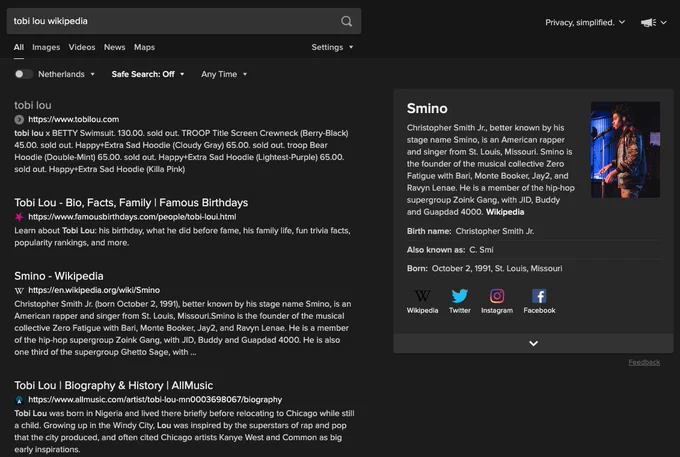Click the allmusic.com biography URL
680x457 pixels.
tap(155, 399)
